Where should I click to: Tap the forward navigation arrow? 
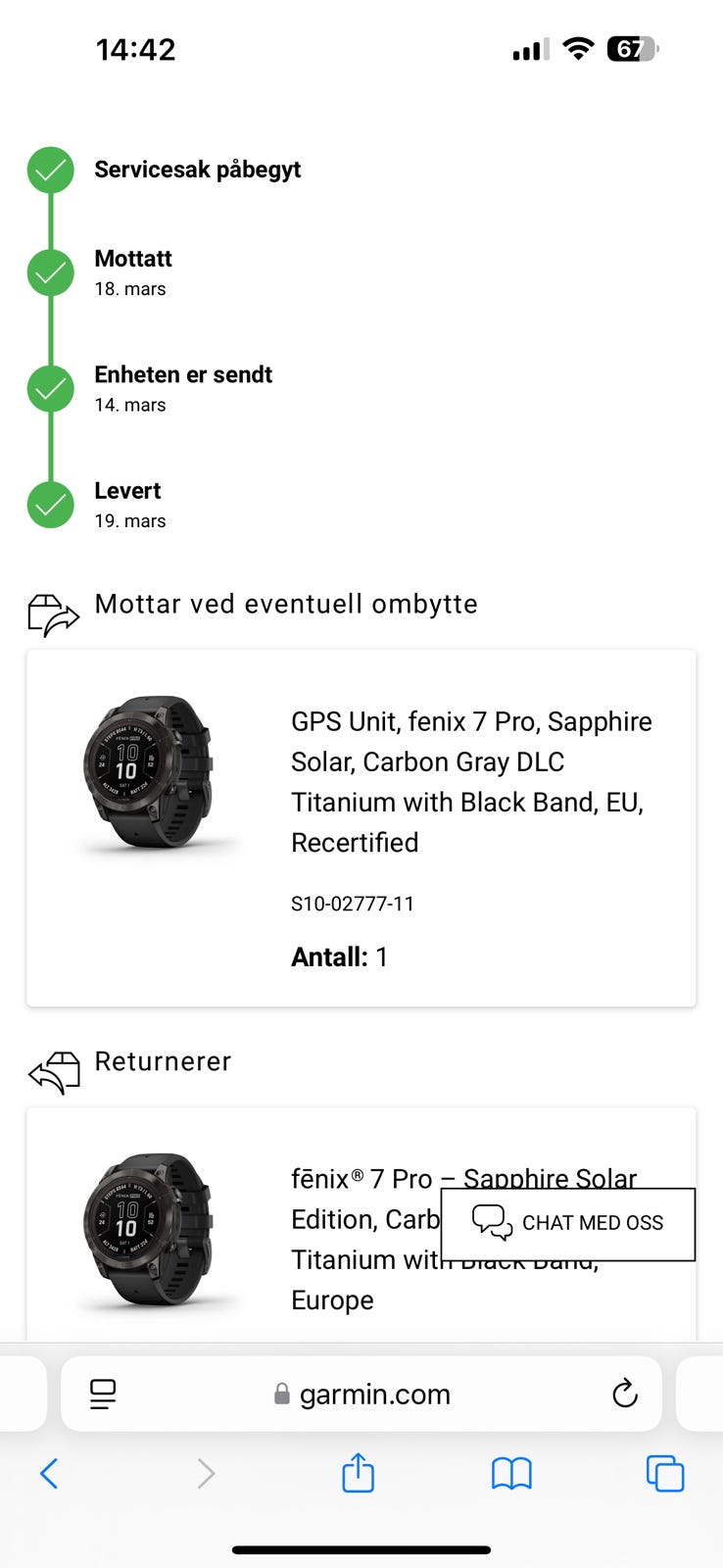[x=206, y=1473]
